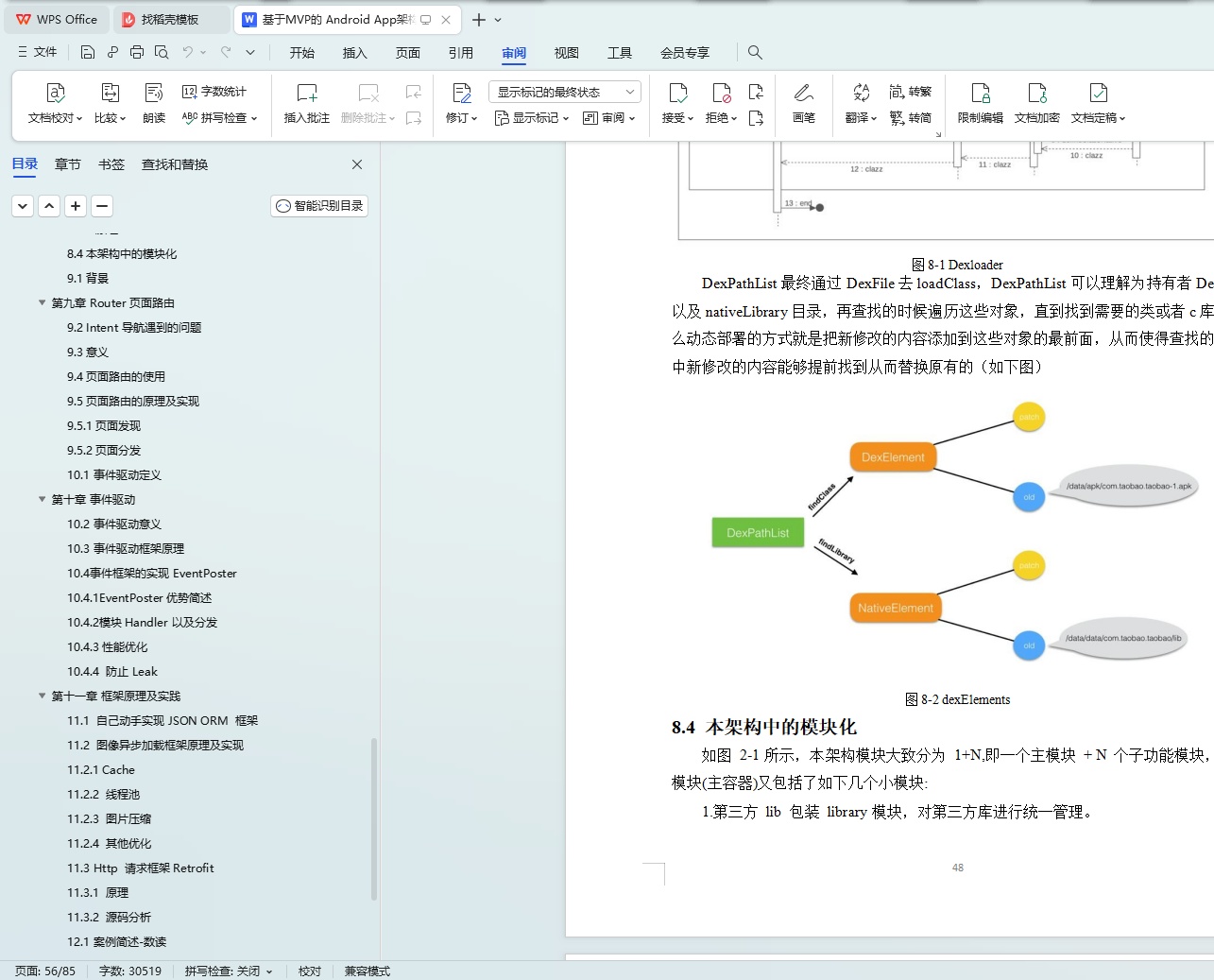Close the navigation sidebar panel
Screen dimensions: 1214x980
coord(357,164)
